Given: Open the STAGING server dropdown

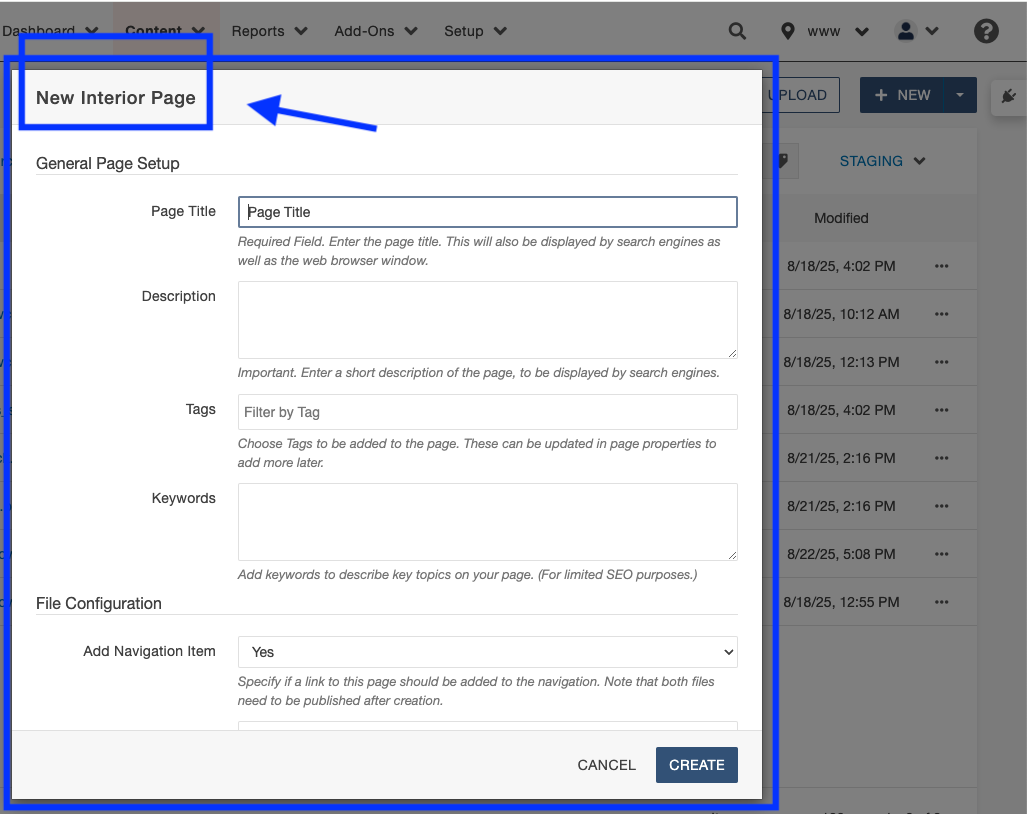Looking at the screenshot, I should [x=882, y=161].
